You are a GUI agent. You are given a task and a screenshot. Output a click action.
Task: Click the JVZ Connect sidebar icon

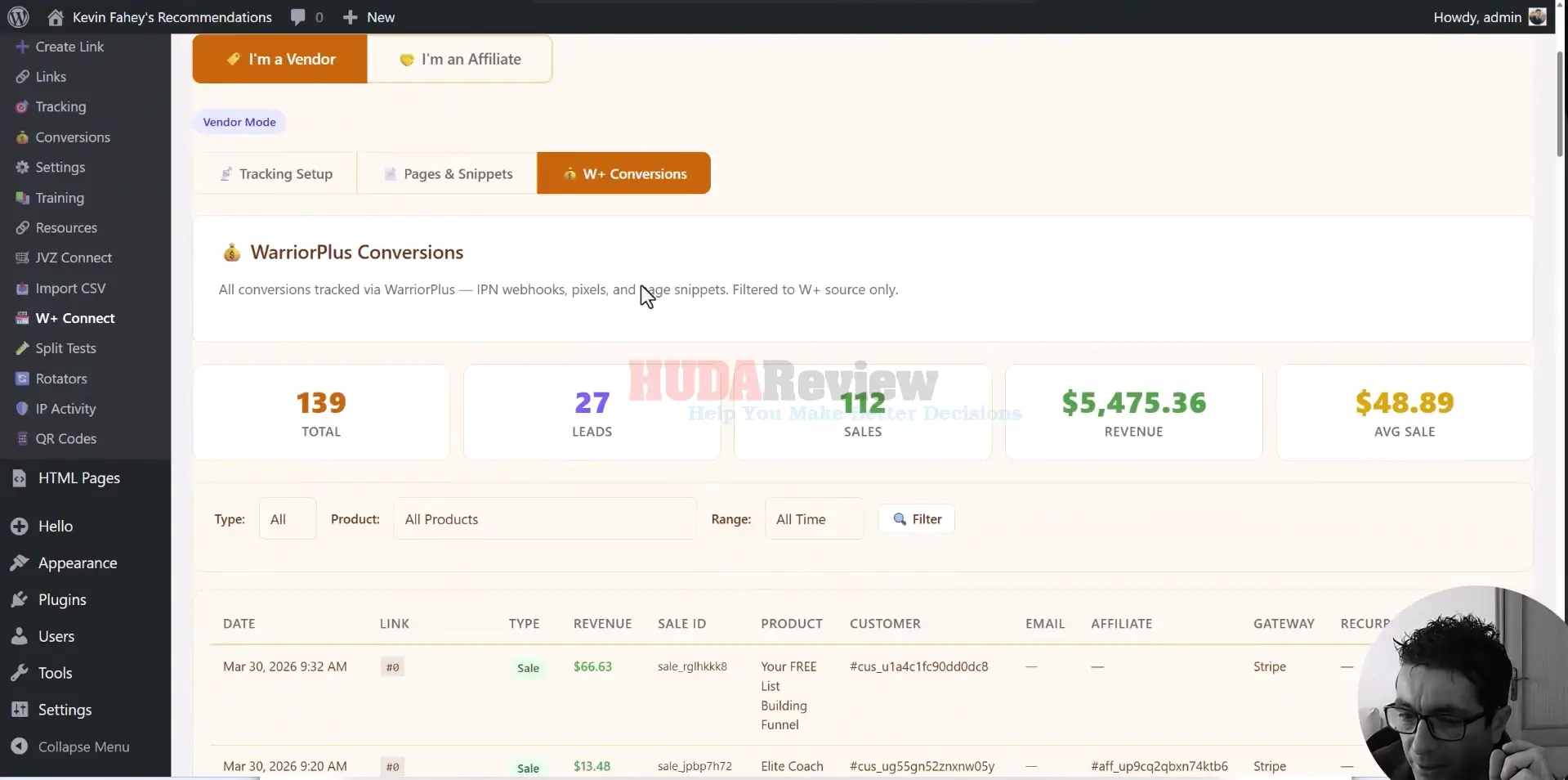pos(22,258)
